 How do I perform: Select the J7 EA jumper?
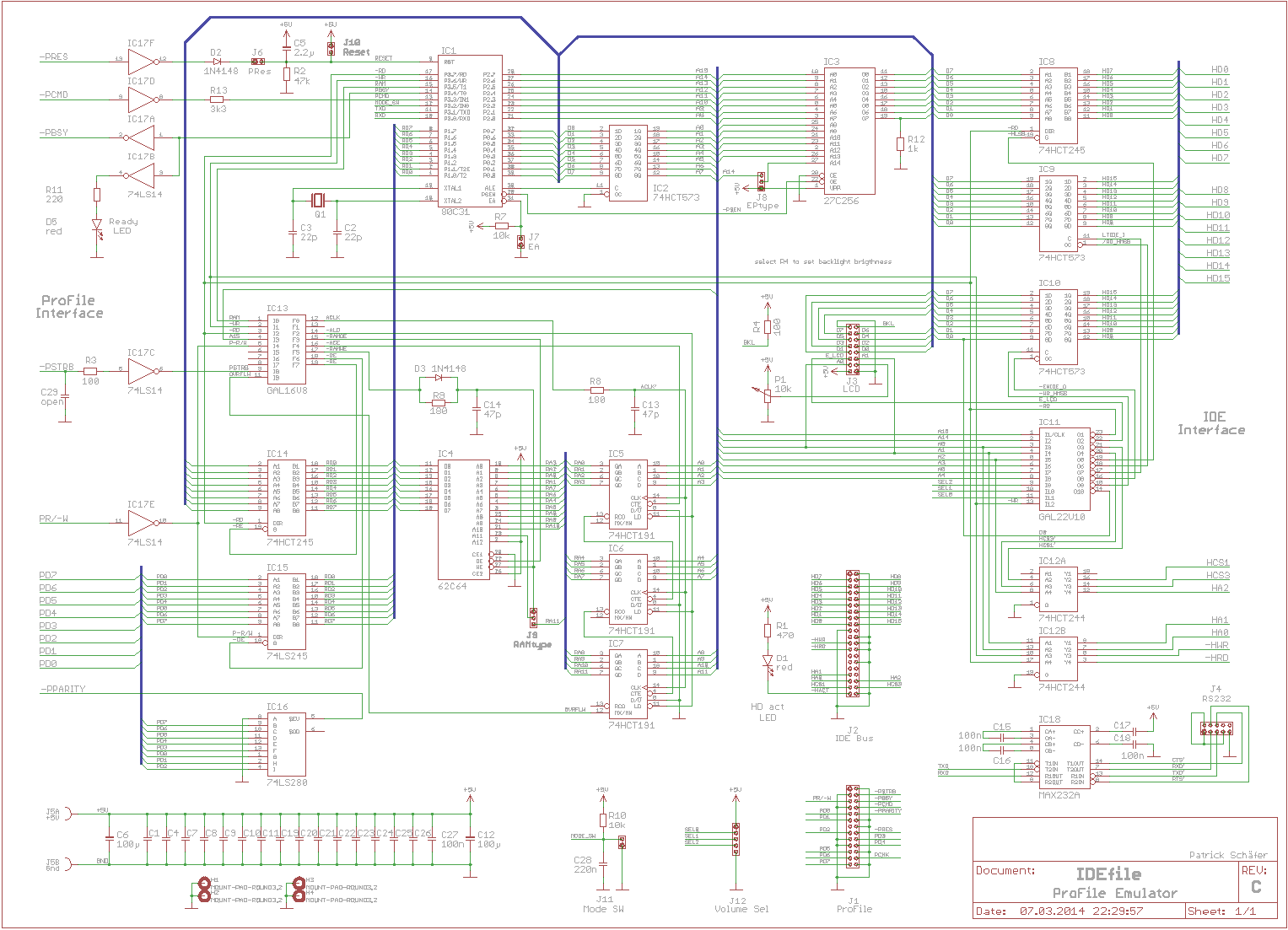pos(521,243)
